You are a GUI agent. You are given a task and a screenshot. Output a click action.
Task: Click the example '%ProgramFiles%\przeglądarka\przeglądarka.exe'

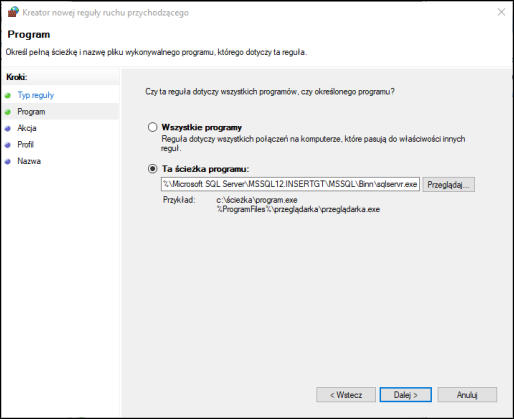tap(298, 209)
